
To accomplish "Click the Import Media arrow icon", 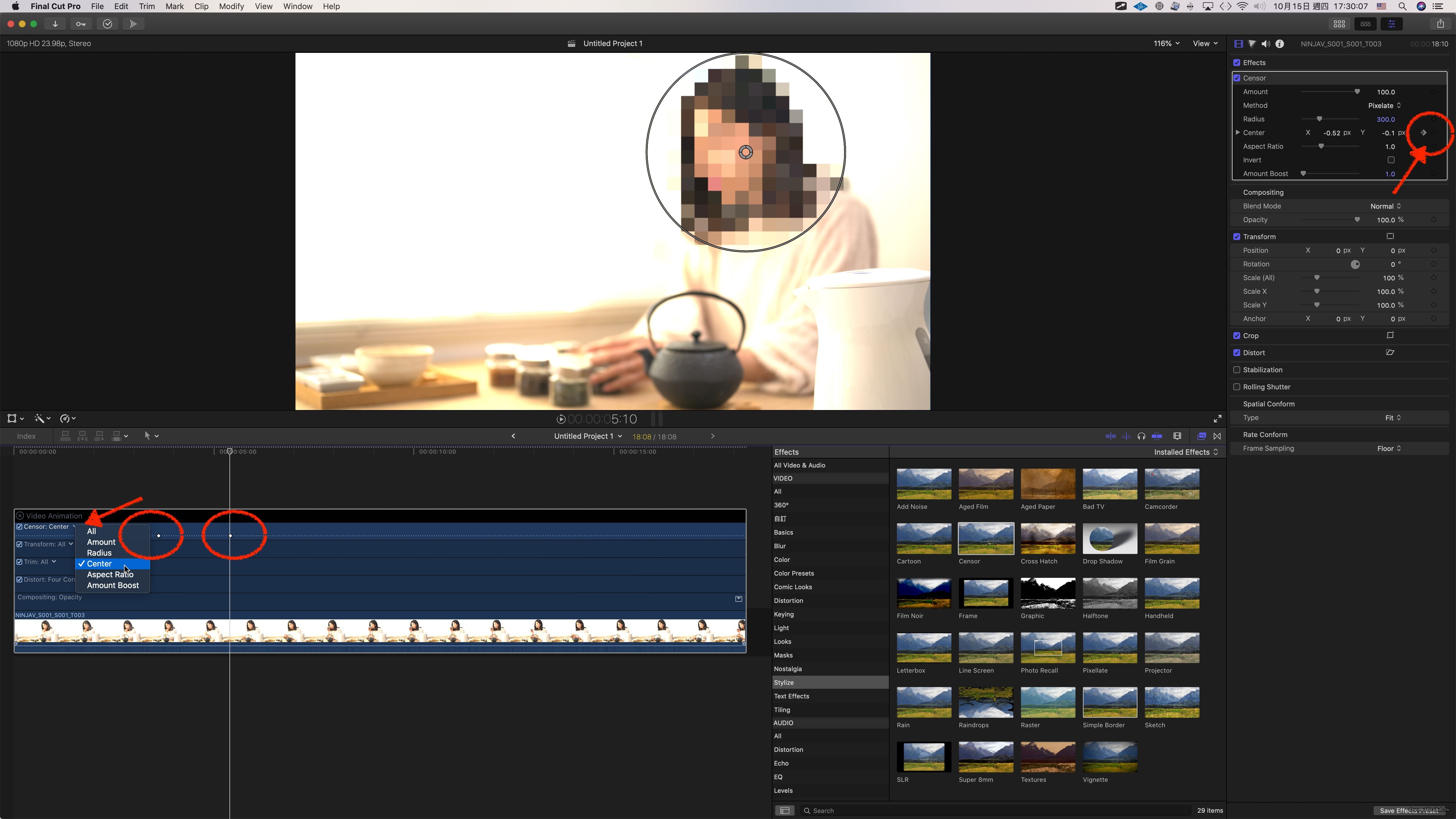I will 55,24.
